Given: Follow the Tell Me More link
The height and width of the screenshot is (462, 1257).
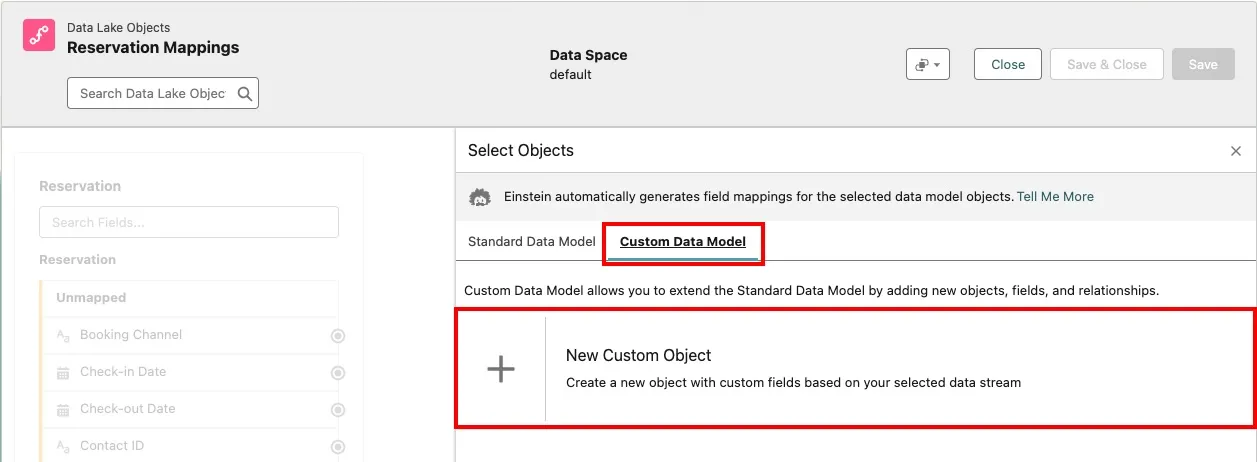Looking at the screenshot, I should coord(1055,197).
